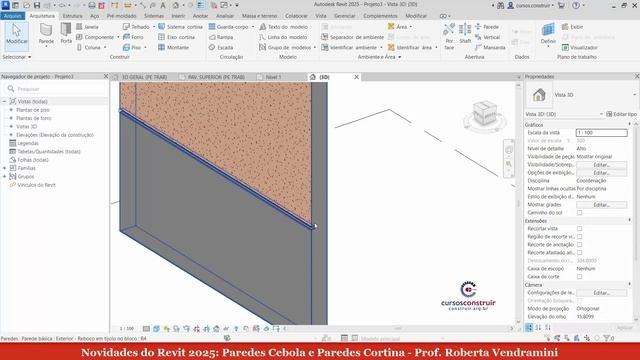Expand the Telhado dropdown arrow
This screenshot has height=360, width=640.
pyautogui.click(x=154, y=27)
